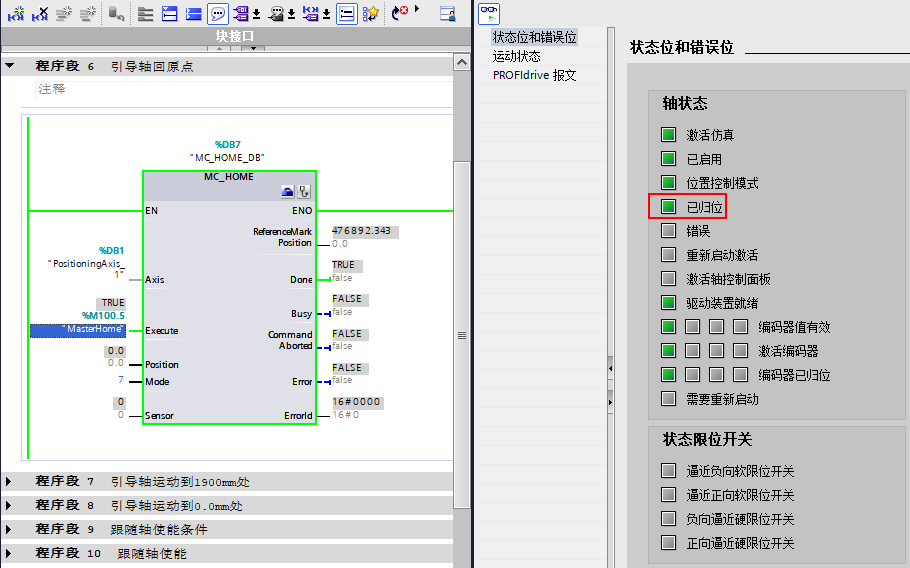This screenshot has width=910, height=568.
Task: Click the tag information display icon
Action: 277,13
